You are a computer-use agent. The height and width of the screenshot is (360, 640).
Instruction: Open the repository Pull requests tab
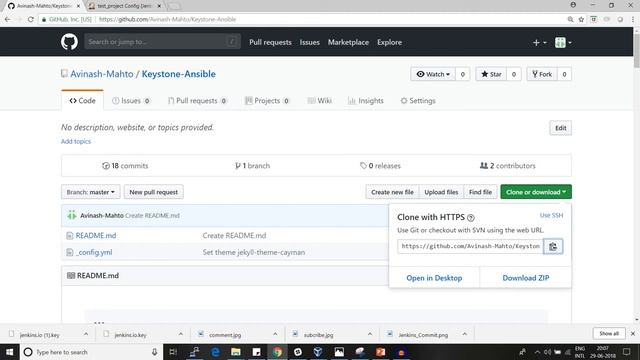198,100
